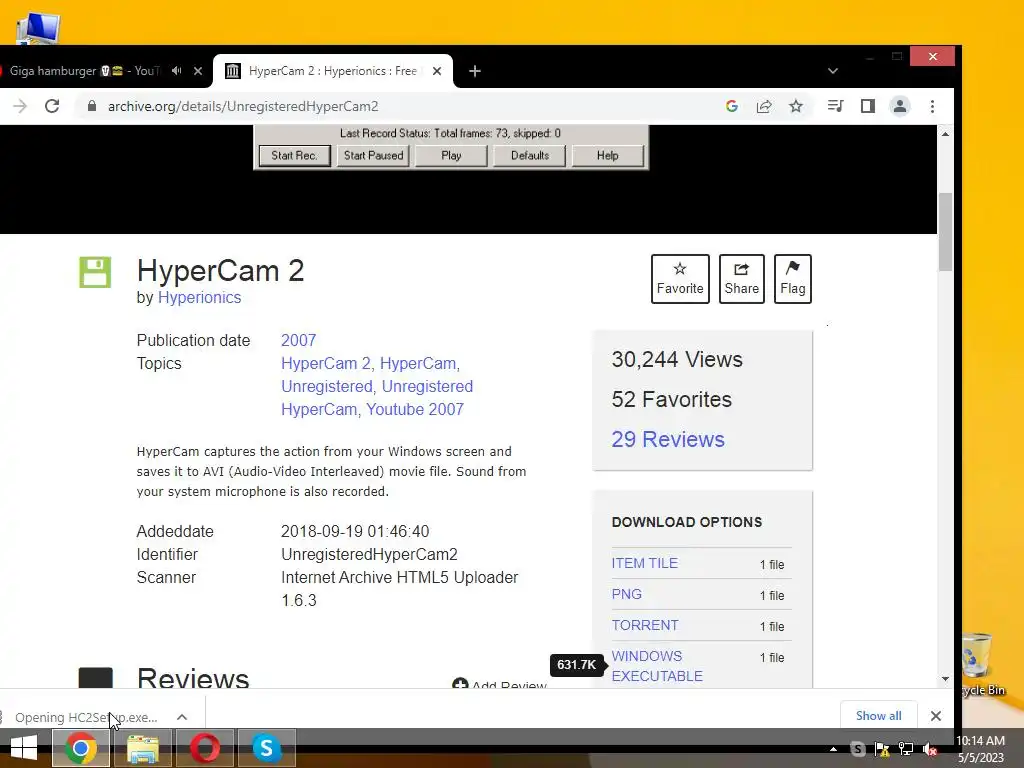Click the page scrollbar up arrow

coord(945,133)
